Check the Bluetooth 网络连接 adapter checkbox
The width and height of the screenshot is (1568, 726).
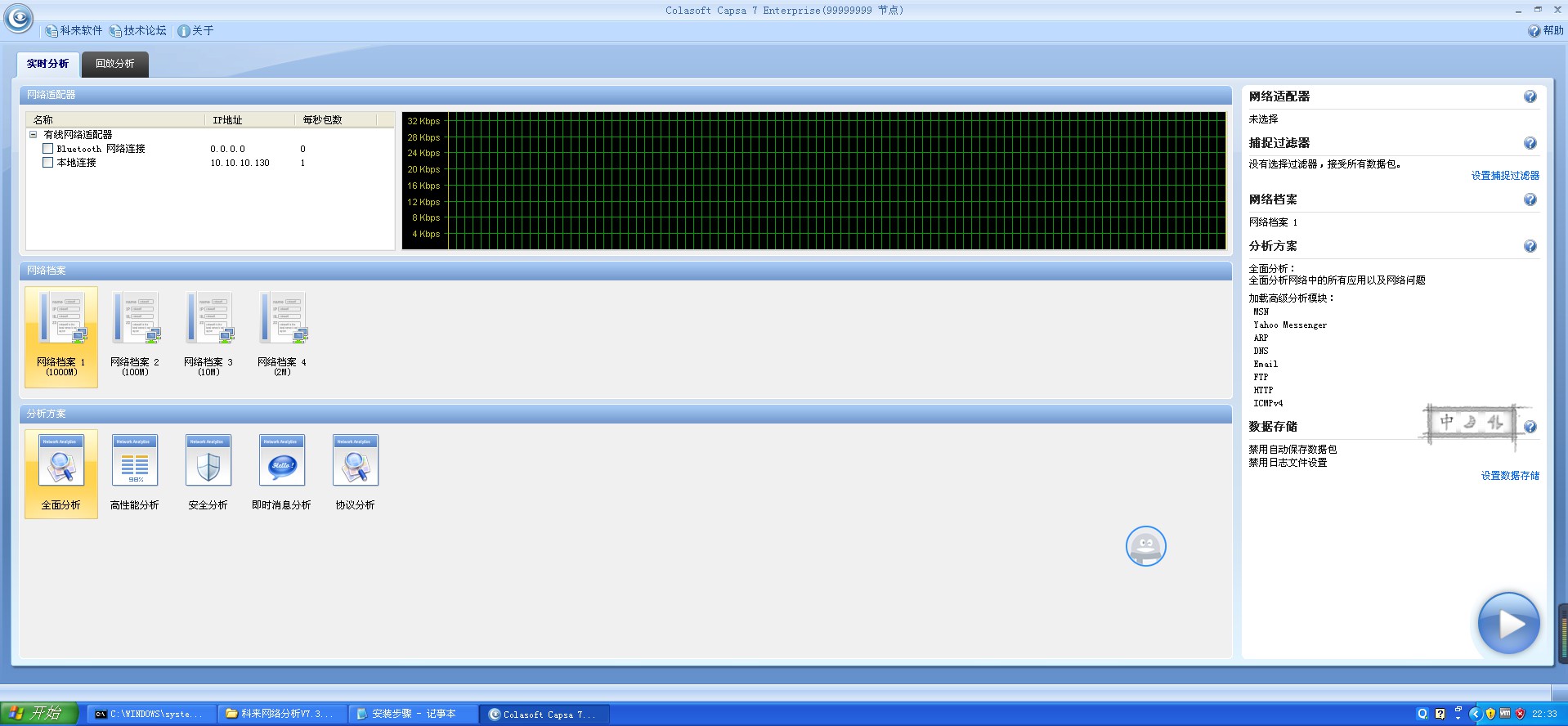pos(48,149)
